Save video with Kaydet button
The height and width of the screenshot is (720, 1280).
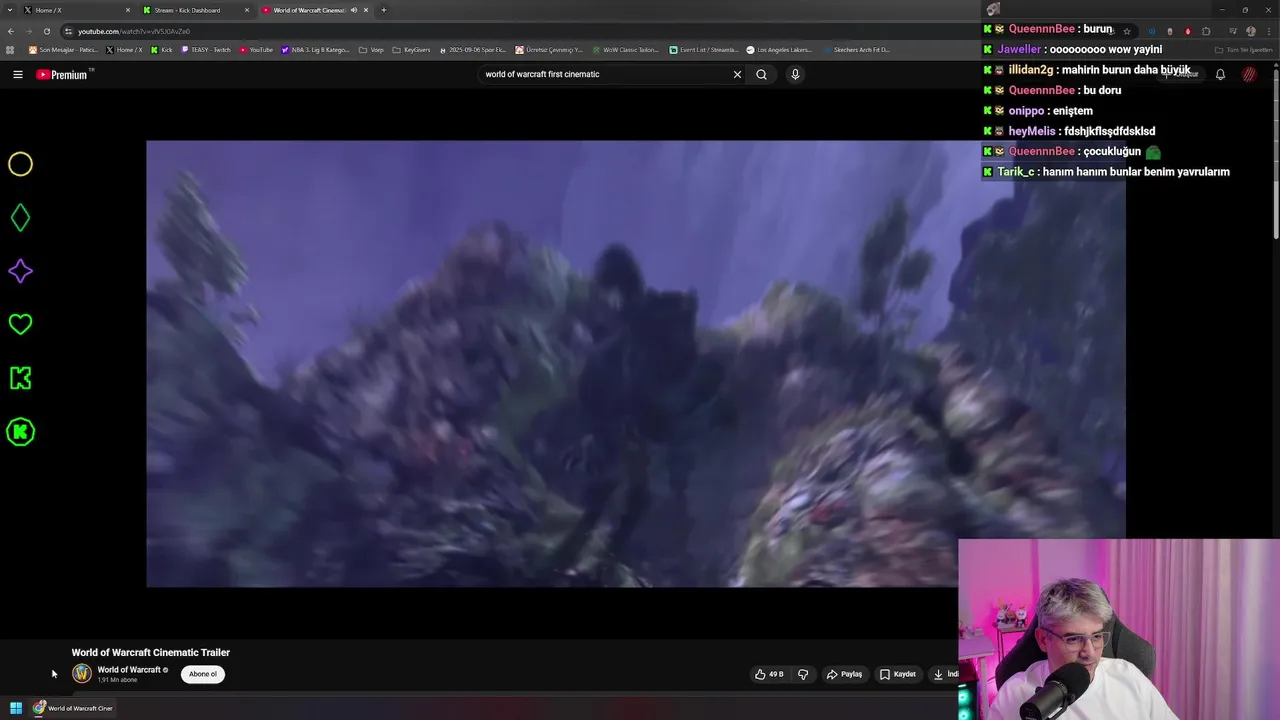tap(897, 674)
